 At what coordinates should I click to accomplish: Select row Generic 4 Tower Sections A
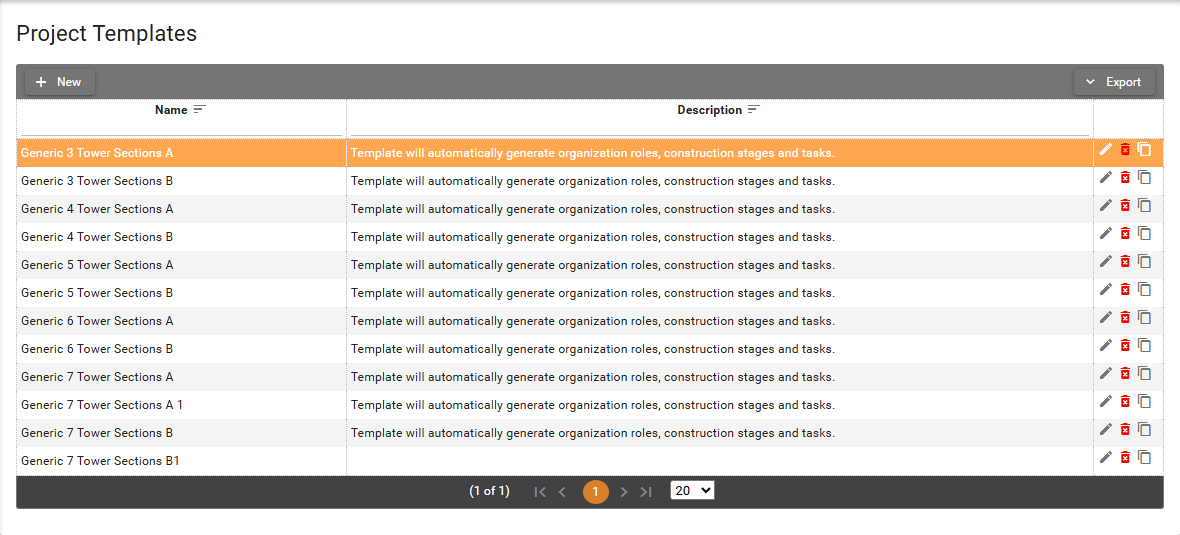pos(590,208)
